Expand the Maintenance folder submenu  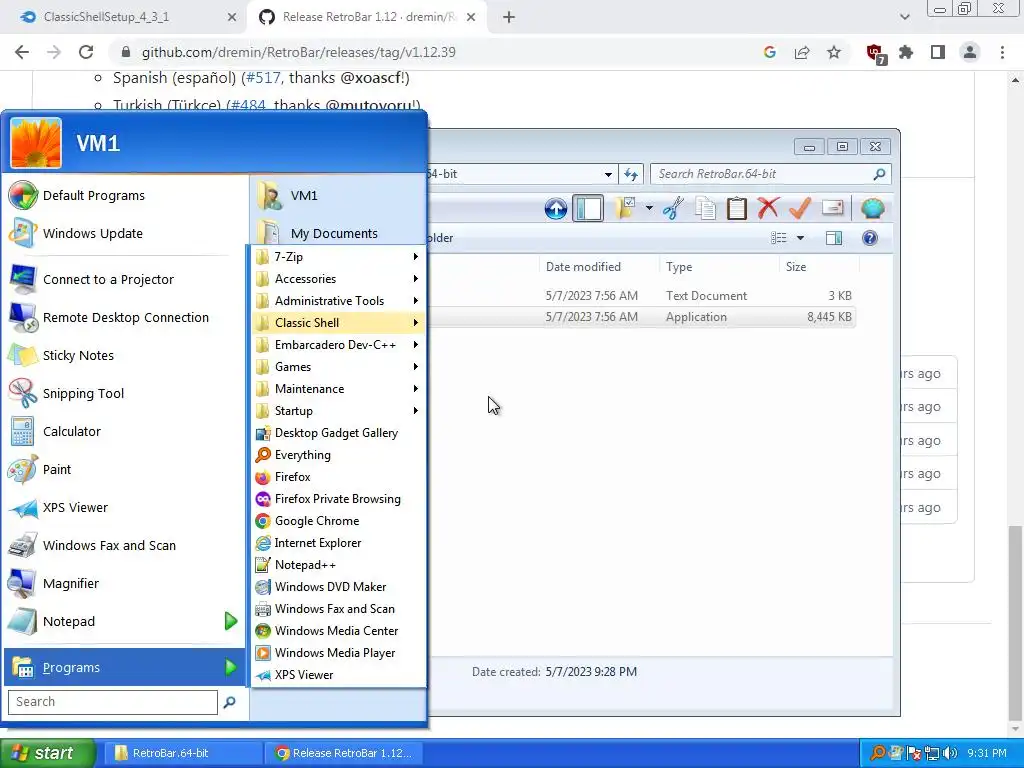click(x=338, y=389)
